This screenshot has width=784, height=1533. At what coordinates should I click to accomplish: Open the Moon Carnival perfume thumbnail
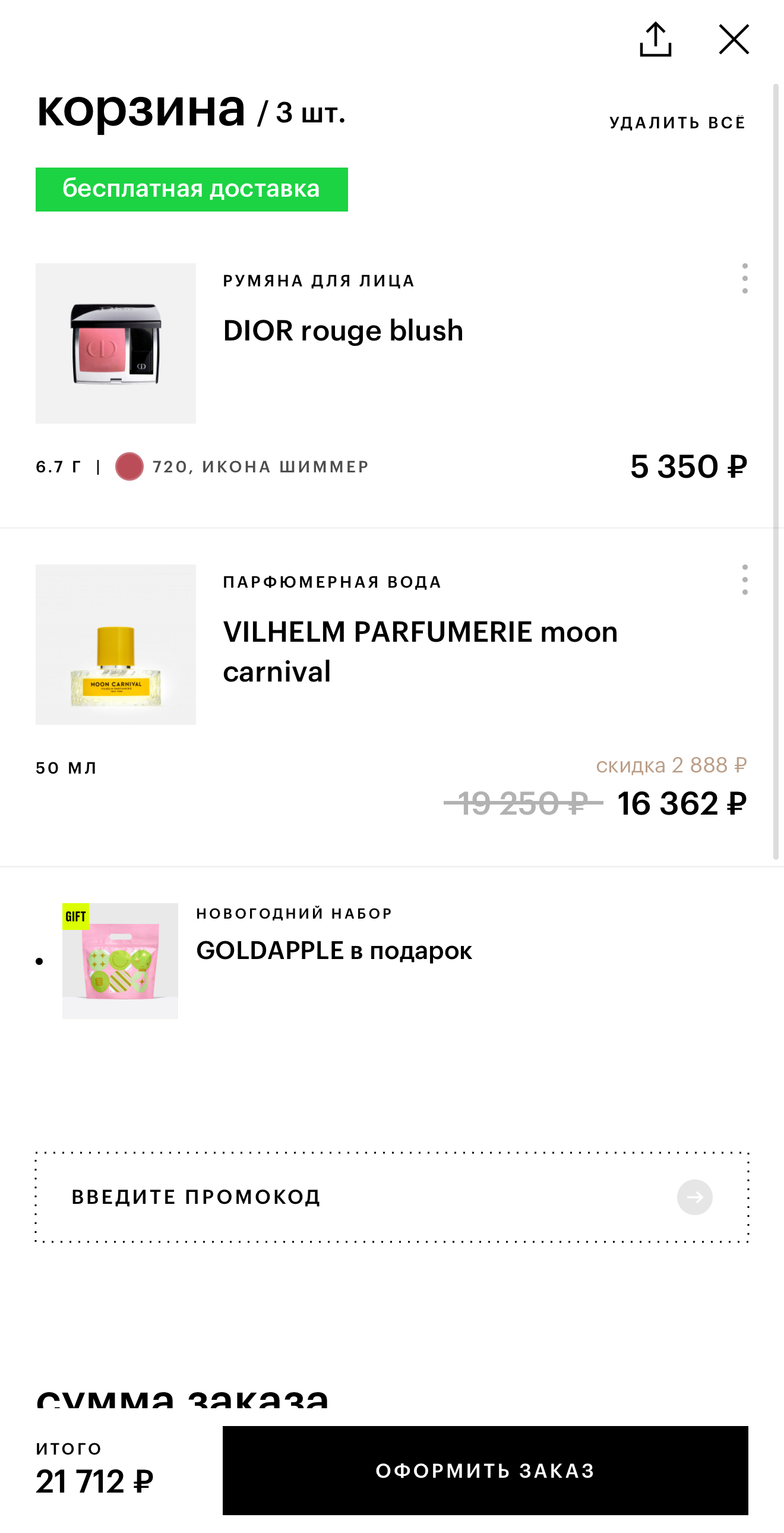pos(116,645)
